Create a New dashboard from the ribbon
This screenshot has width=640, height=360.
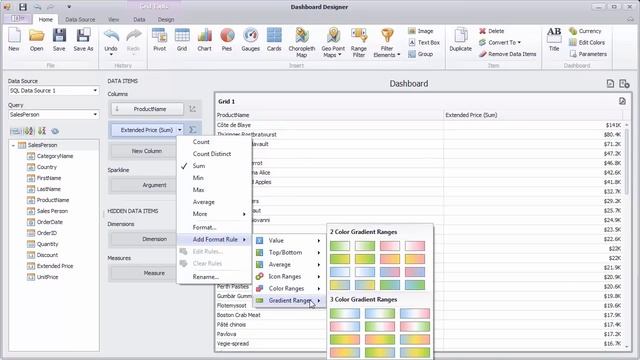click(14, 40)
